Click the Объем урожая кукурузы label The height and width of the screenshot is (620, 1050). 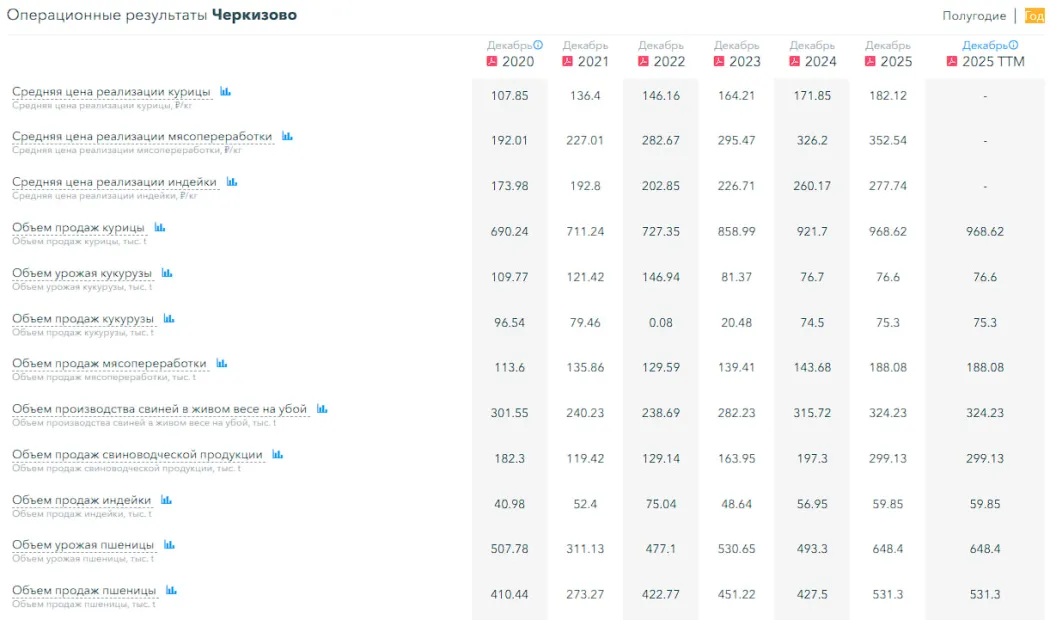pyautogui.click(x=82, y=273)
